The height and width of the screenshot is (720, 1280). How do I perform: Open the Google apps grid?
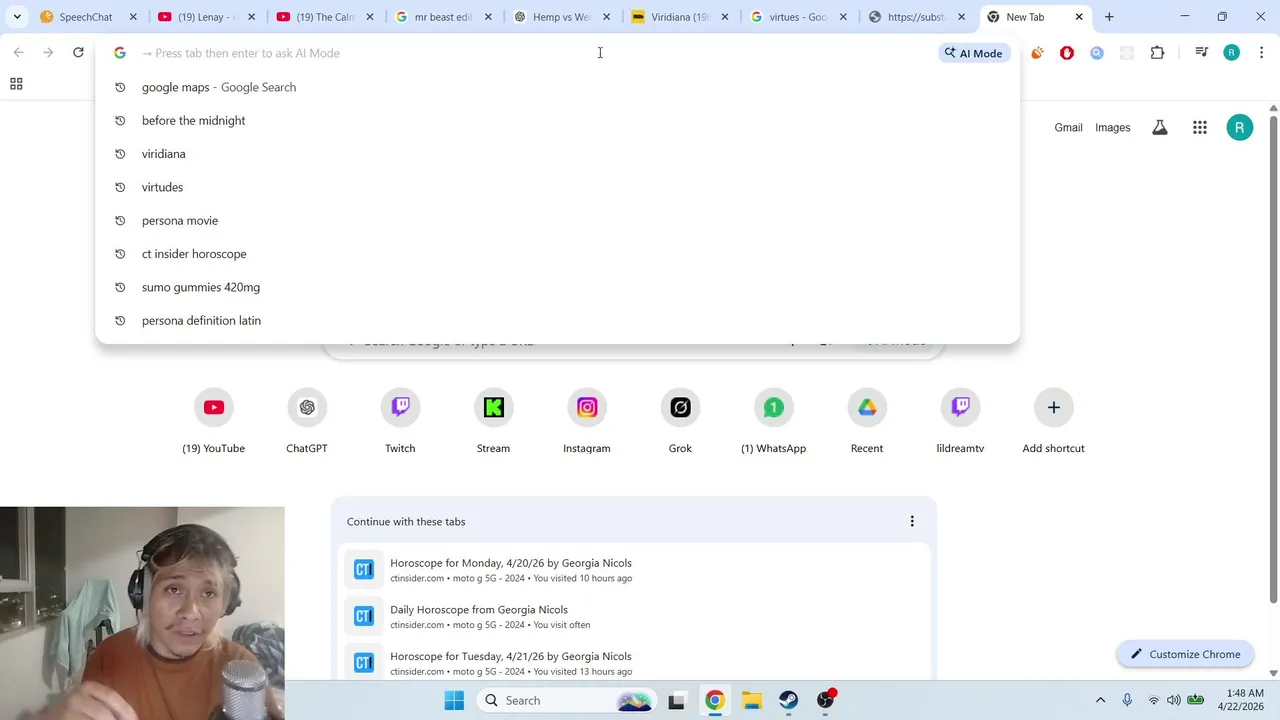click(x=1200, y=127)
